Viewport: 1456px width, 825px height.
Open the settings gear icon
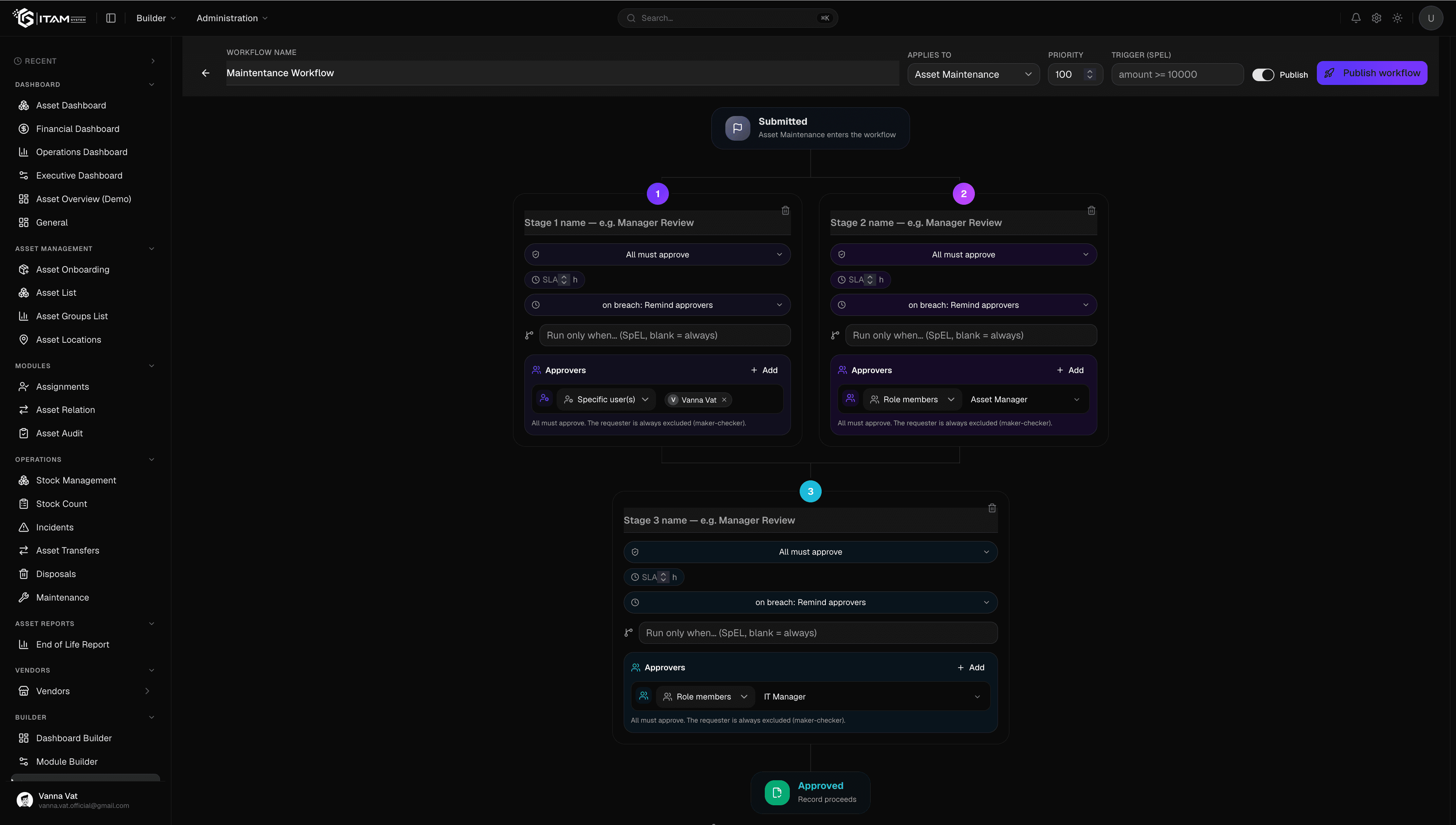tap(1377, 18)
